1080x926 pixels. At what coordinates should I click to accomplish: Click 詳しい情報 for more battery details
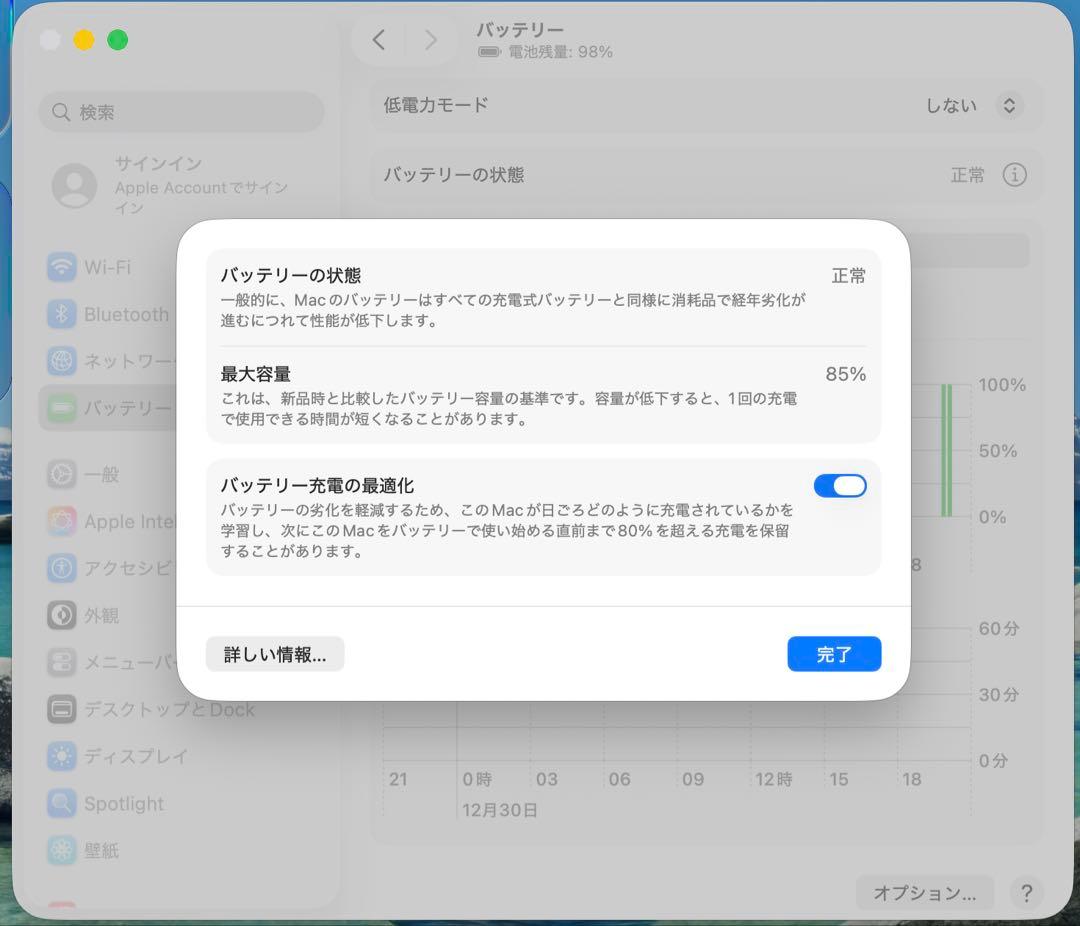(274, 653)
